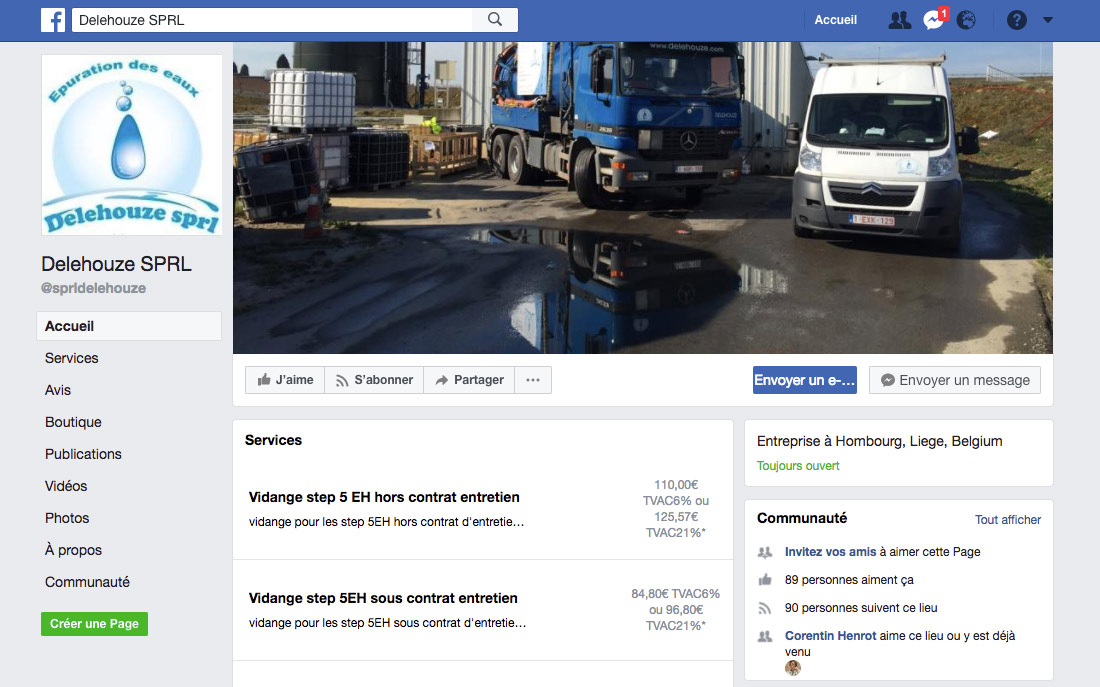Click the search magnifier icon

pos(495,20)
